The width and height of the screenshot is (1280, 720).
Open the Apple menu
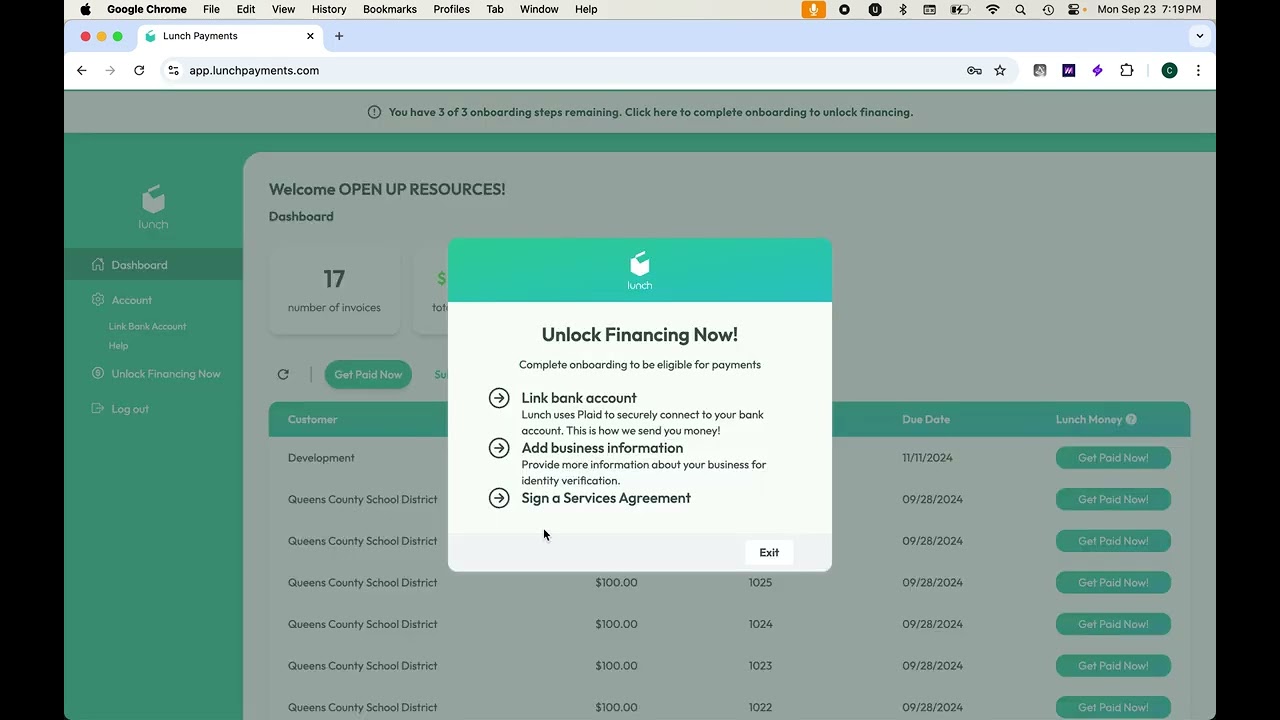tap(85, 9)
